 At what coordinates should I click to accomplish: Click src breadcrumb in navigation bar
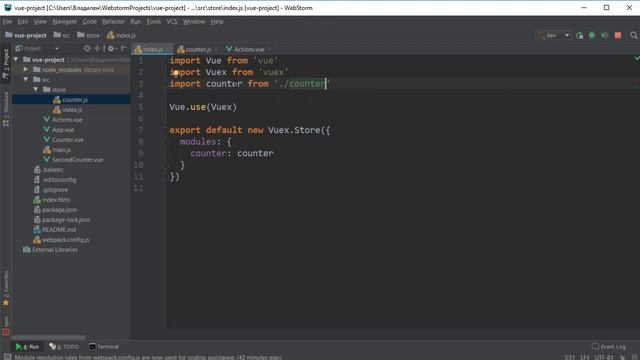pyautogui.click(x=62, y=36)
